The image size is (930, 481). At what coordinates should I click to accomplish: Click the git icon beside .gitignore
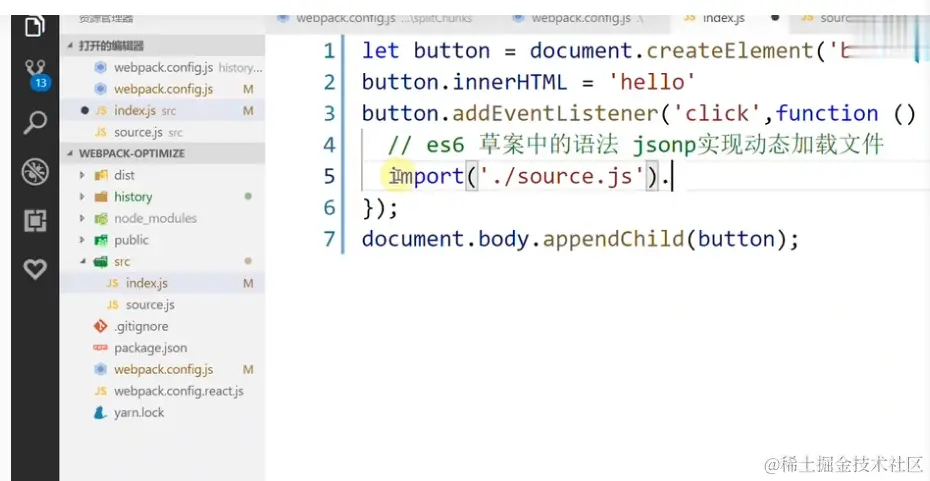tap(100, 326)
